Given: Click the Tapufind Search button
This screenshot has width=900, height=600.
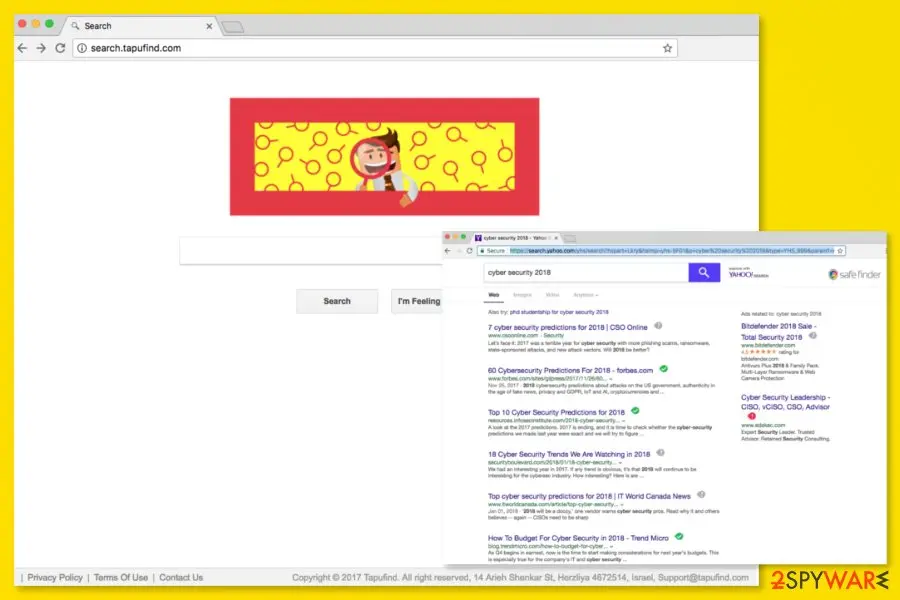Looking at the screenshot, I should point(337,301).
